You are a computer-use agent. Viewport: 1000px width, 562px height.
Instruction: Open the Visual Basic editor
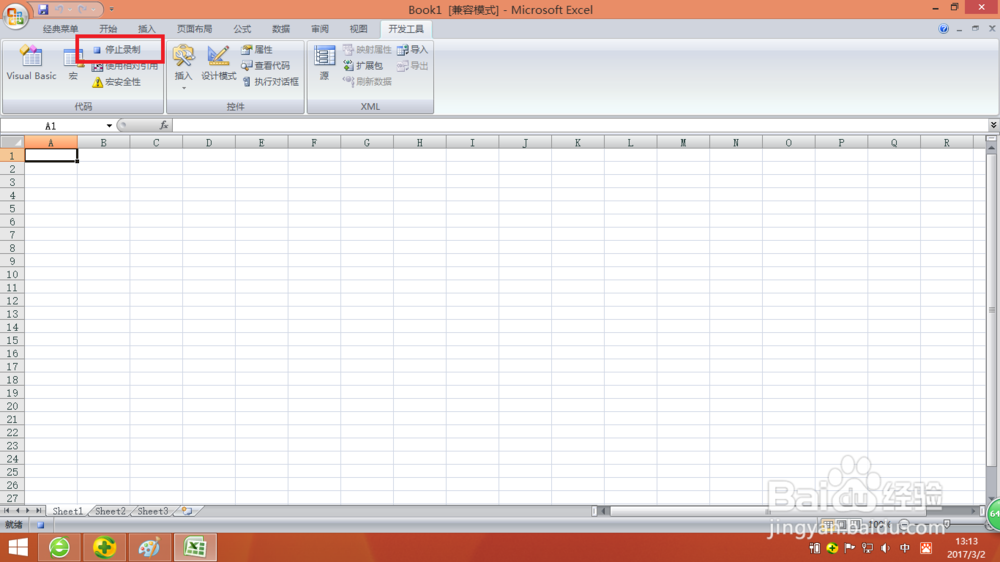click(x=31, y=63)
